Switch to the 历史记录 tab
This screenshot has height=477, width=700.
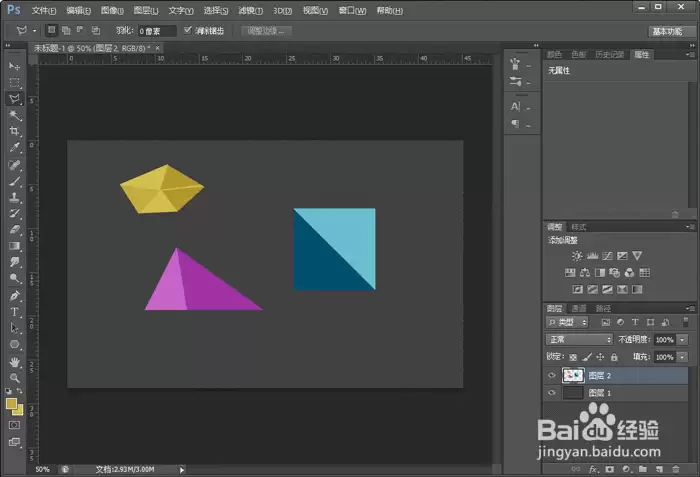(x=609, y=54)
